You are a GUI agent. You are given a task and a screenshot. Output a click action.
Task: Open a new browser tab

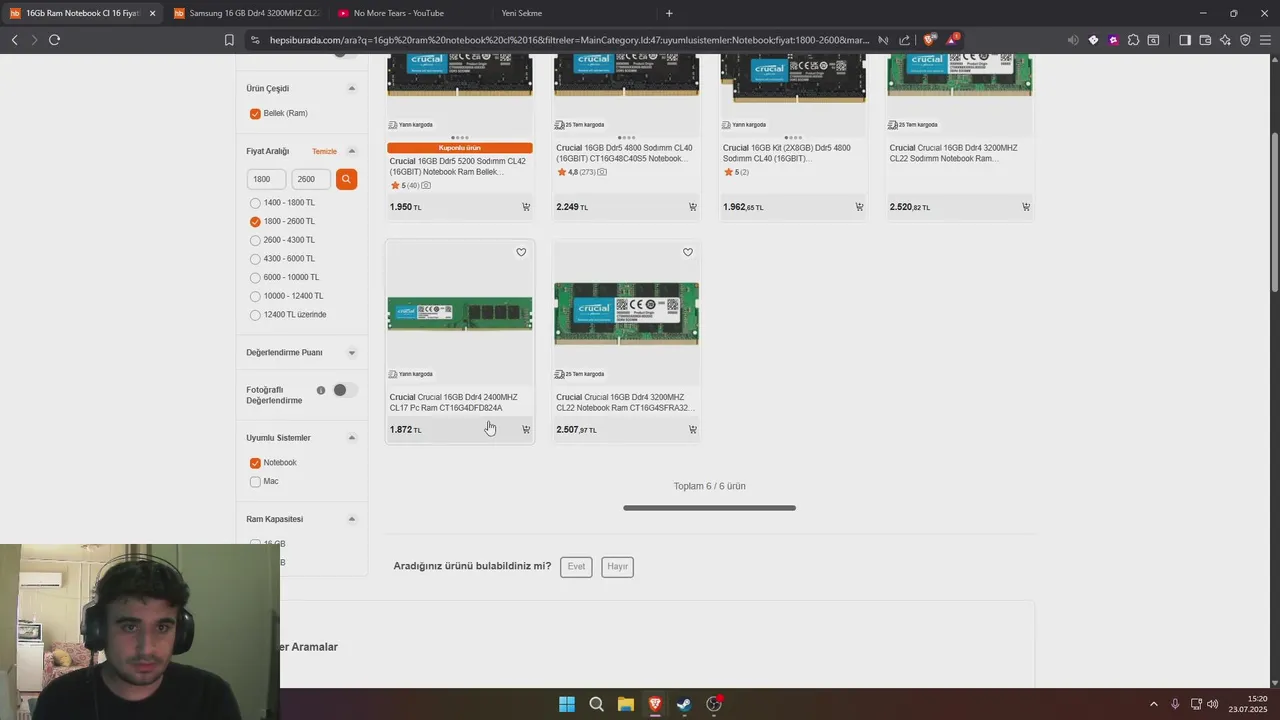(669, 13)
